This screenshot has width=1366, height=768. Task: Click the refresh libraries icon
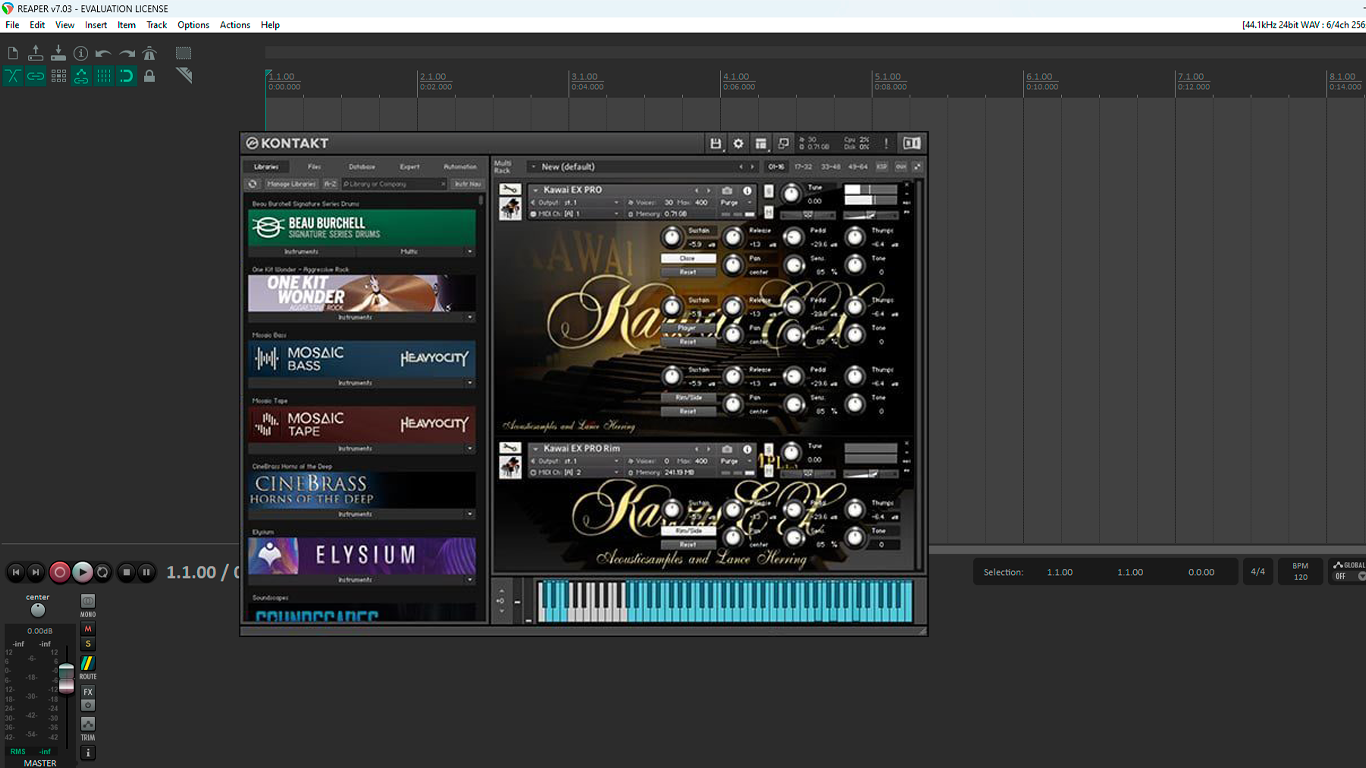click(x=253, y=184)
